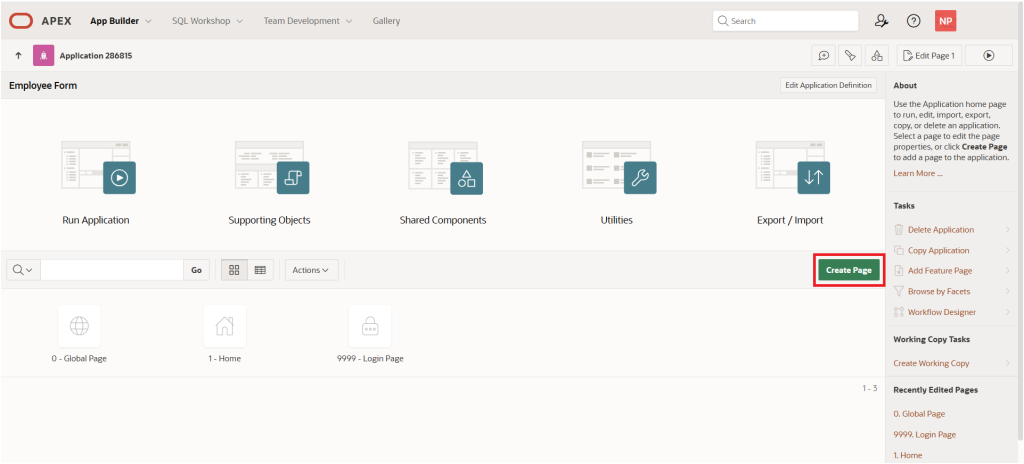
Task: Click the Delete Application trash icon
Action: [x=899, y=229]
